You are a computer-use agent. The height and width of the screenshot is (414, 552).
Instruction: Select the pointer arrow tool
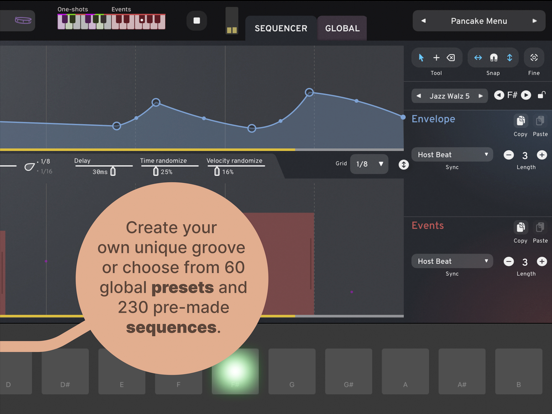tap(421, 58)
